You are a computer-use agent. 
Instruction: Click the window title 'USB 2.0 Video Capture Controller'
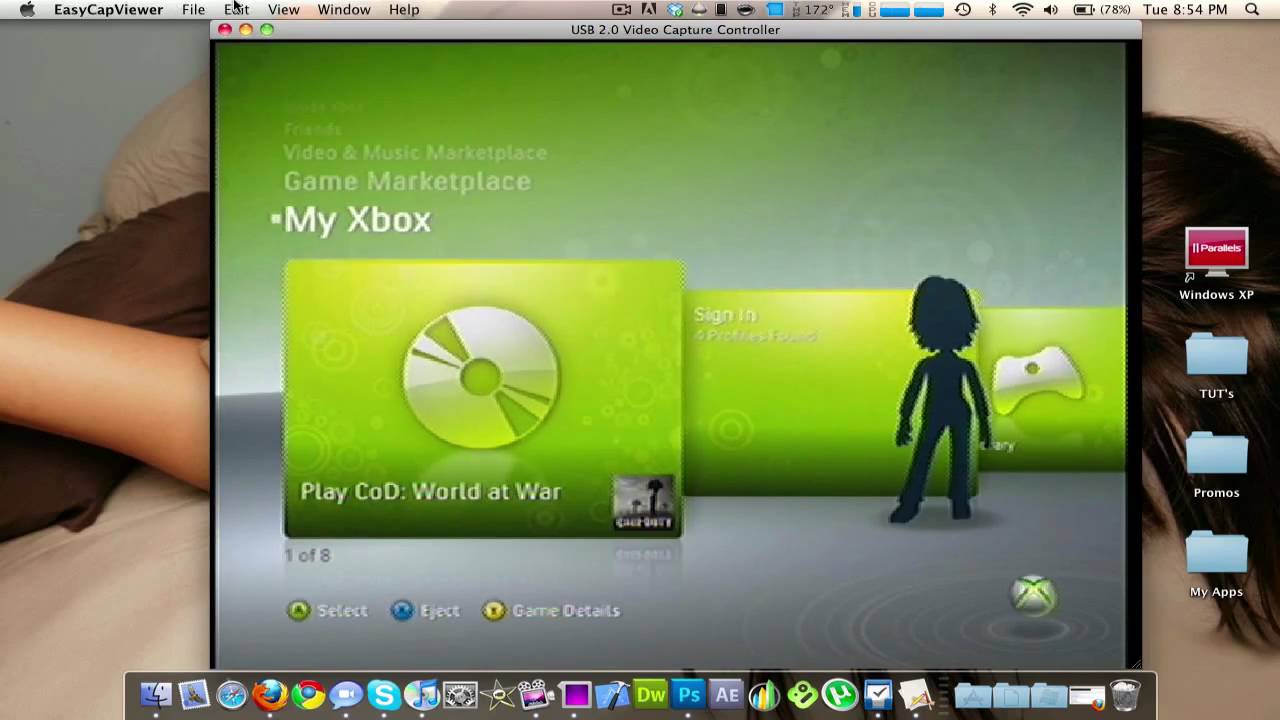click(x=675, y=30)
